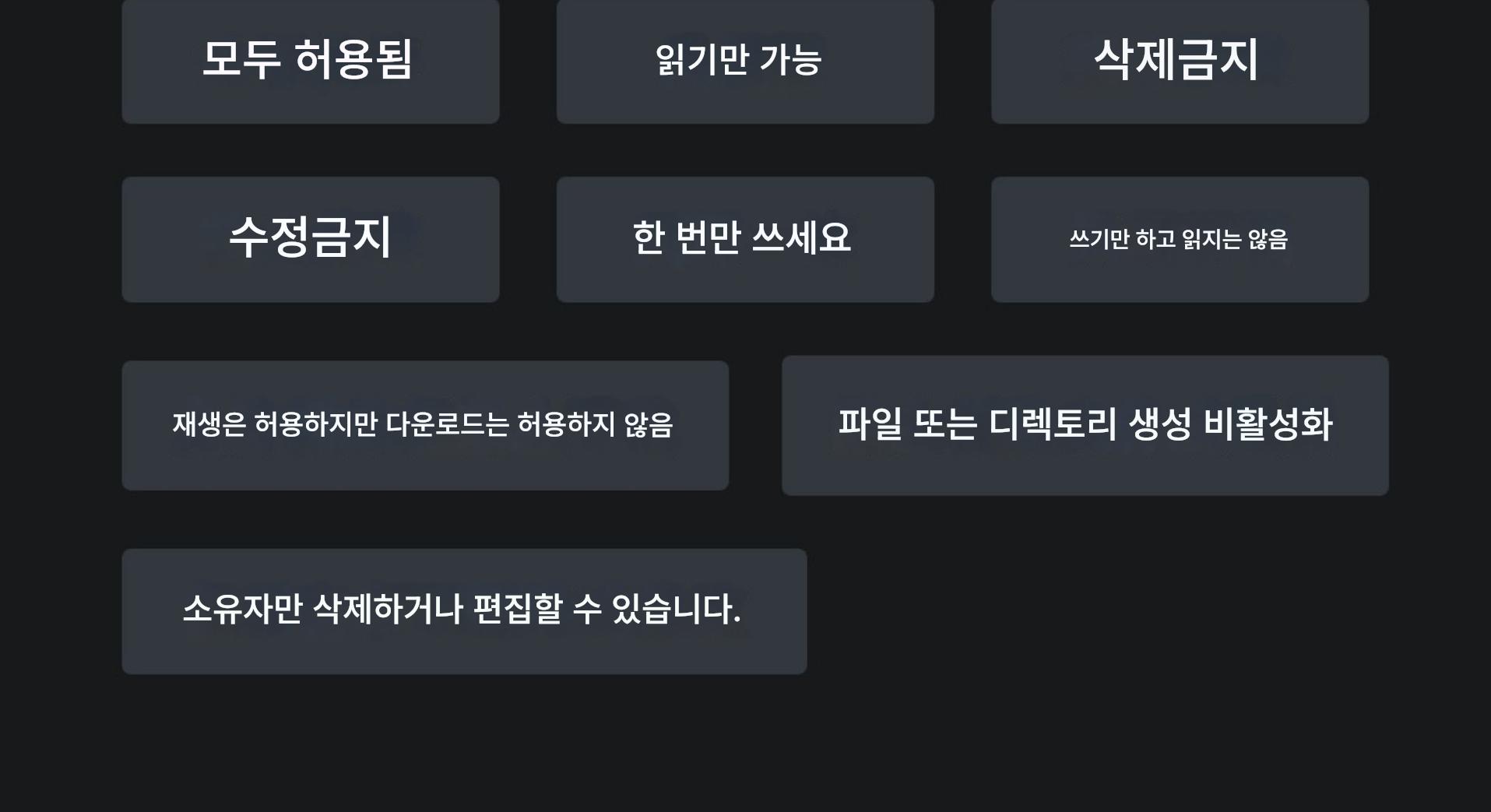1491x812 pixels.
Task: Select playback allowed, download denied option
Action: [x=424, y=425]
